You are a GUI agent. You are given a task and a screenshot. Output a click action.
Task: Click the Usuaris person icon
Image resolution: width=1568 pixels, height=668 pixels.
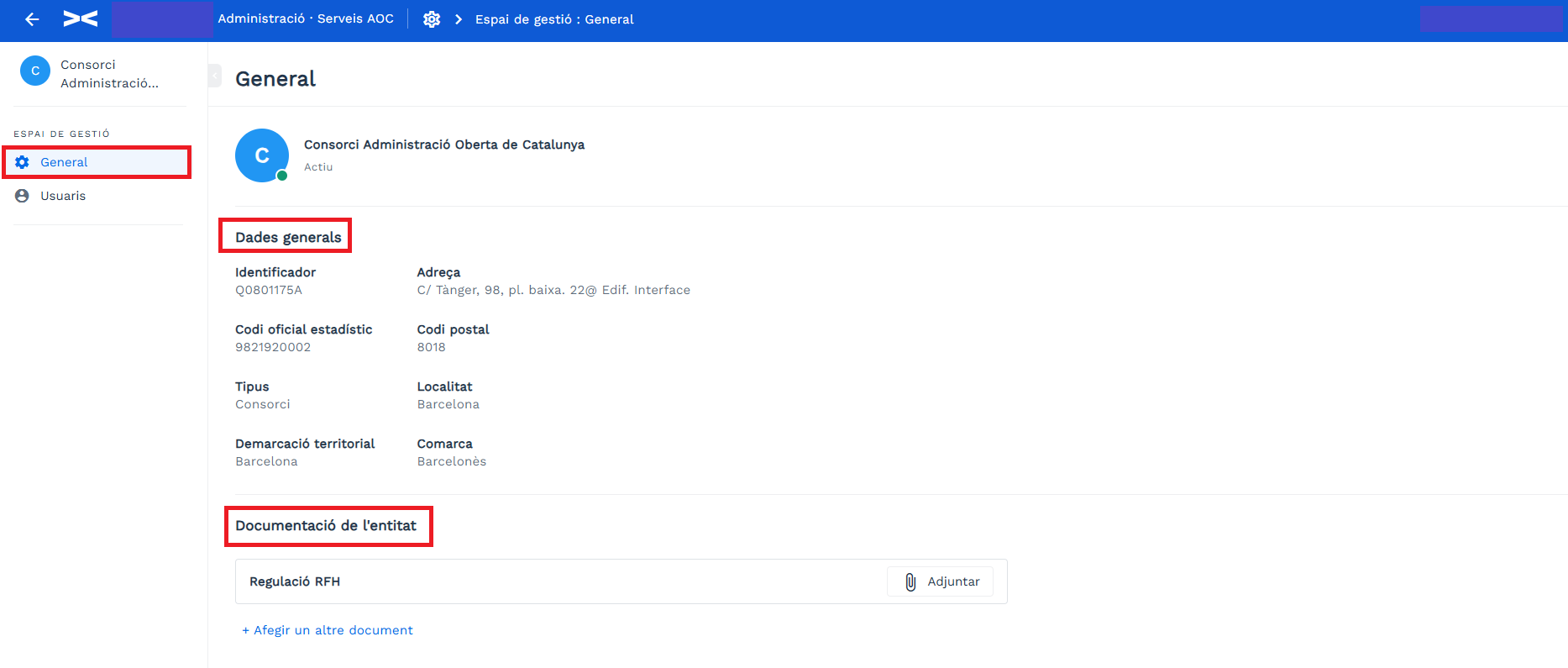23,196
